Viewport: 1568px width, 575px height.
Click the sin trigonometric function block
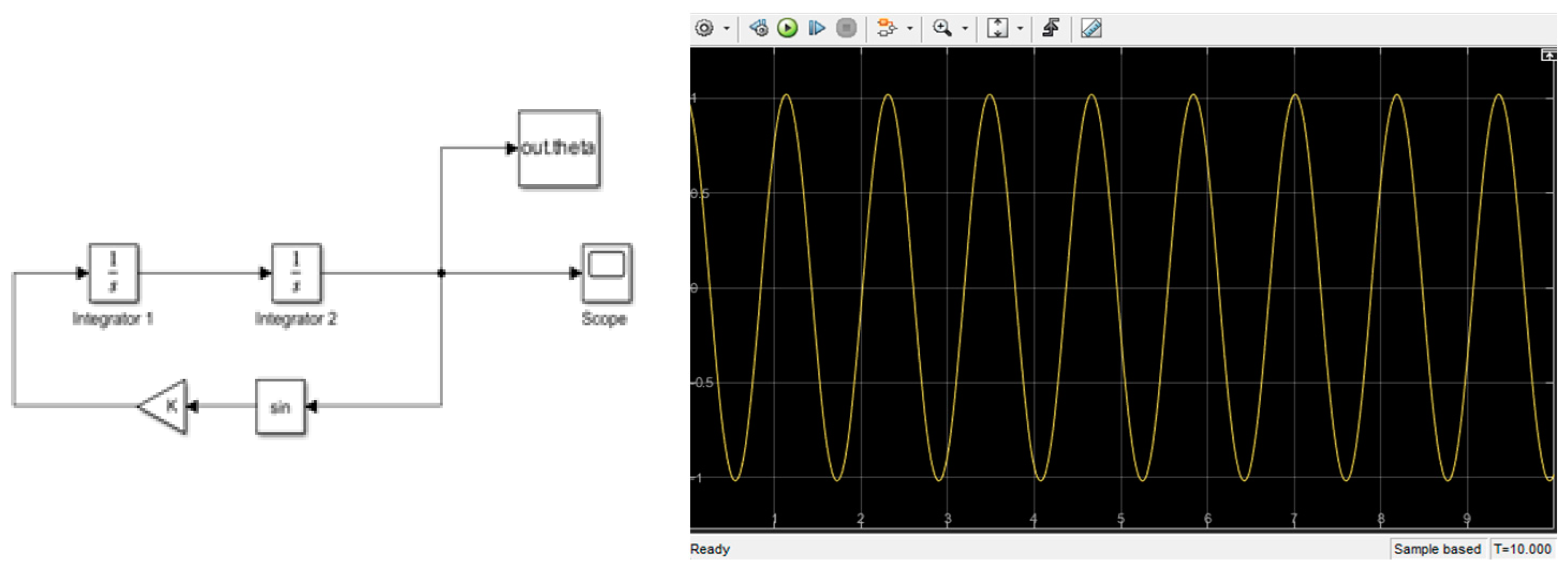pyautogui.click(x=280, y=407)
